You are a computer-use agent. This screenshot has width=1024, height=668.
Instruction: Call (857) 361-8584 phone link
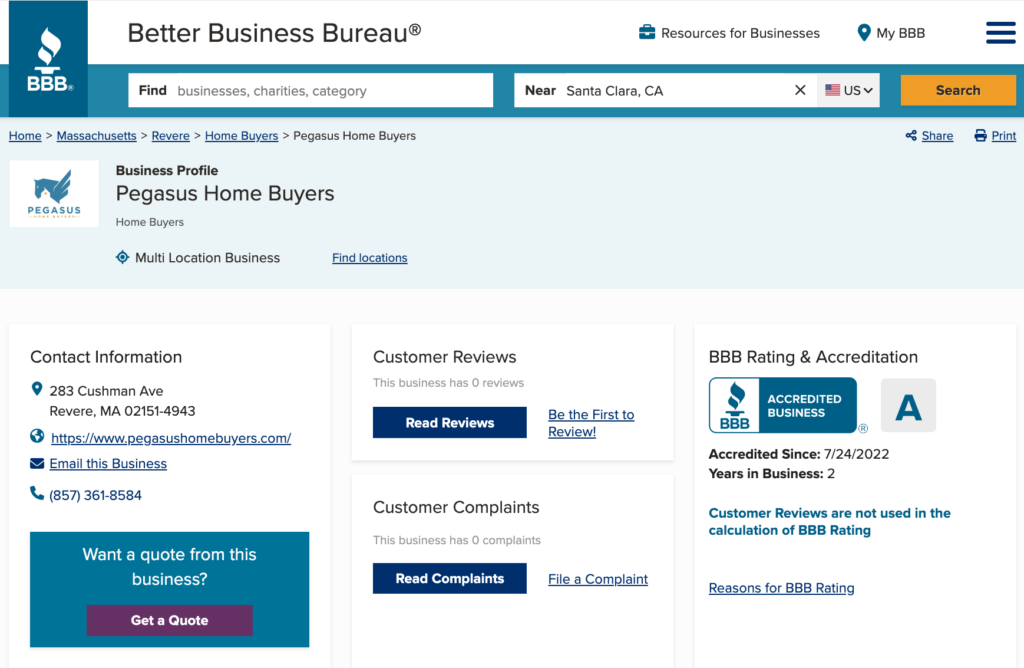coord(95,495)
